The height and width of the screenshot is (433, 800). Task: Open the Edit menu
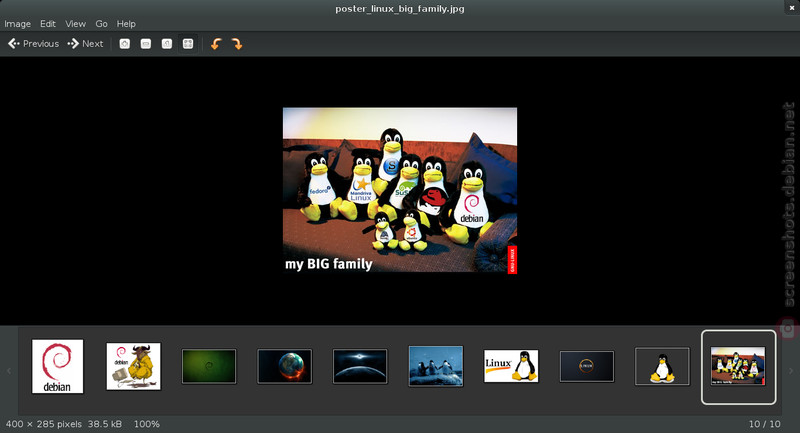48,23
